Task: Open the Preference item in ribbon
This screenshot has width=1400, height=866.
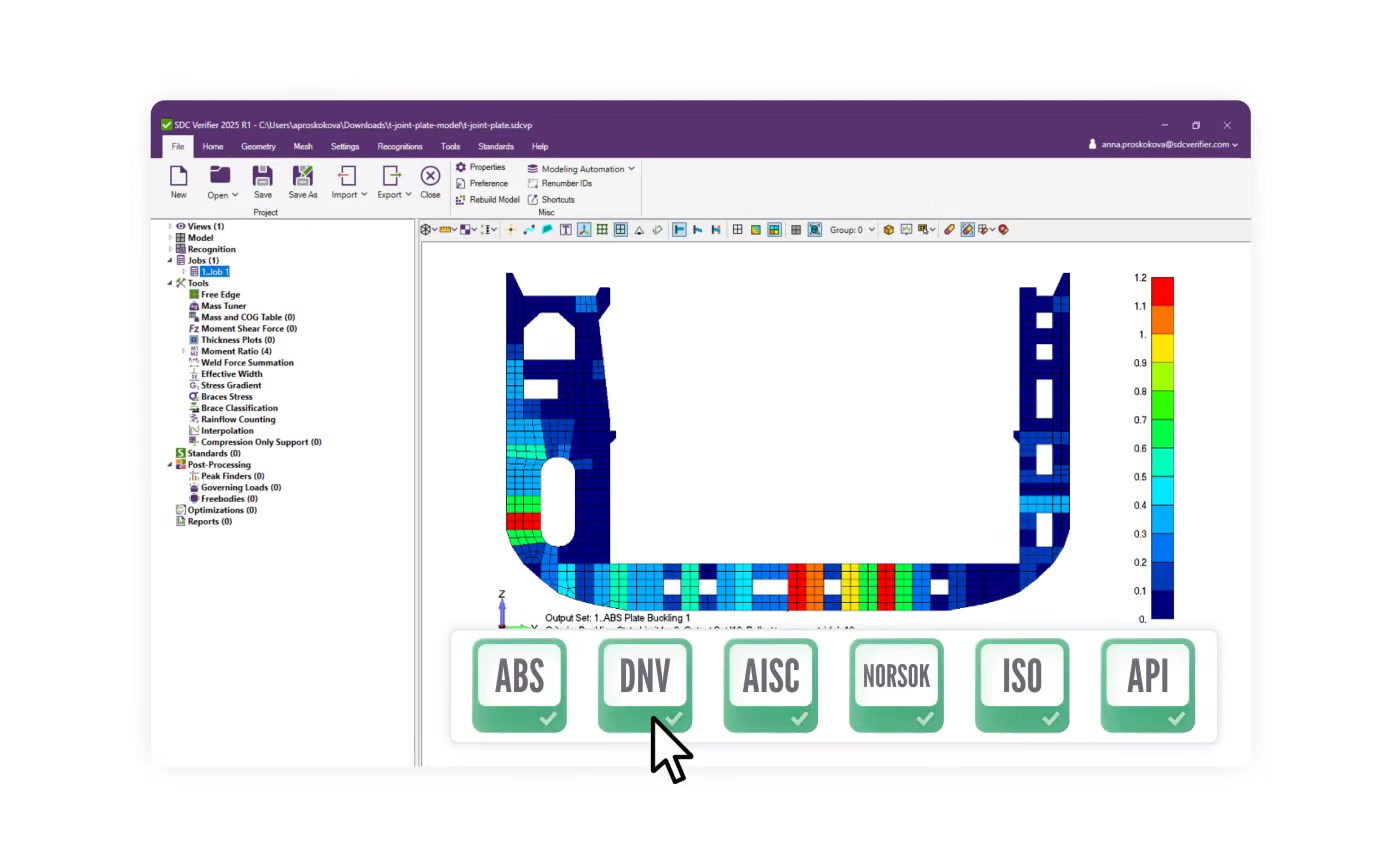Action: 482,183
